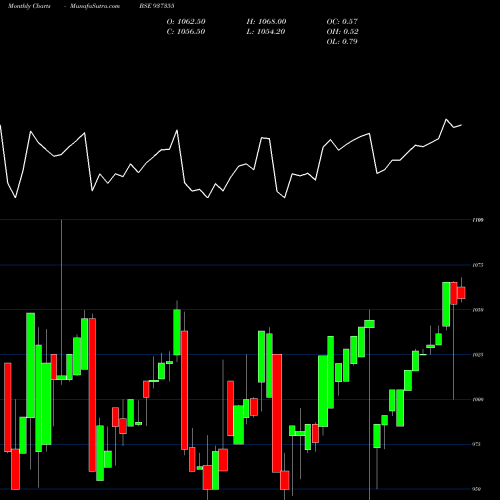Click the "BSE 937335" symbol text
This screenshot has height=500, width=500.
pos(157,6)
